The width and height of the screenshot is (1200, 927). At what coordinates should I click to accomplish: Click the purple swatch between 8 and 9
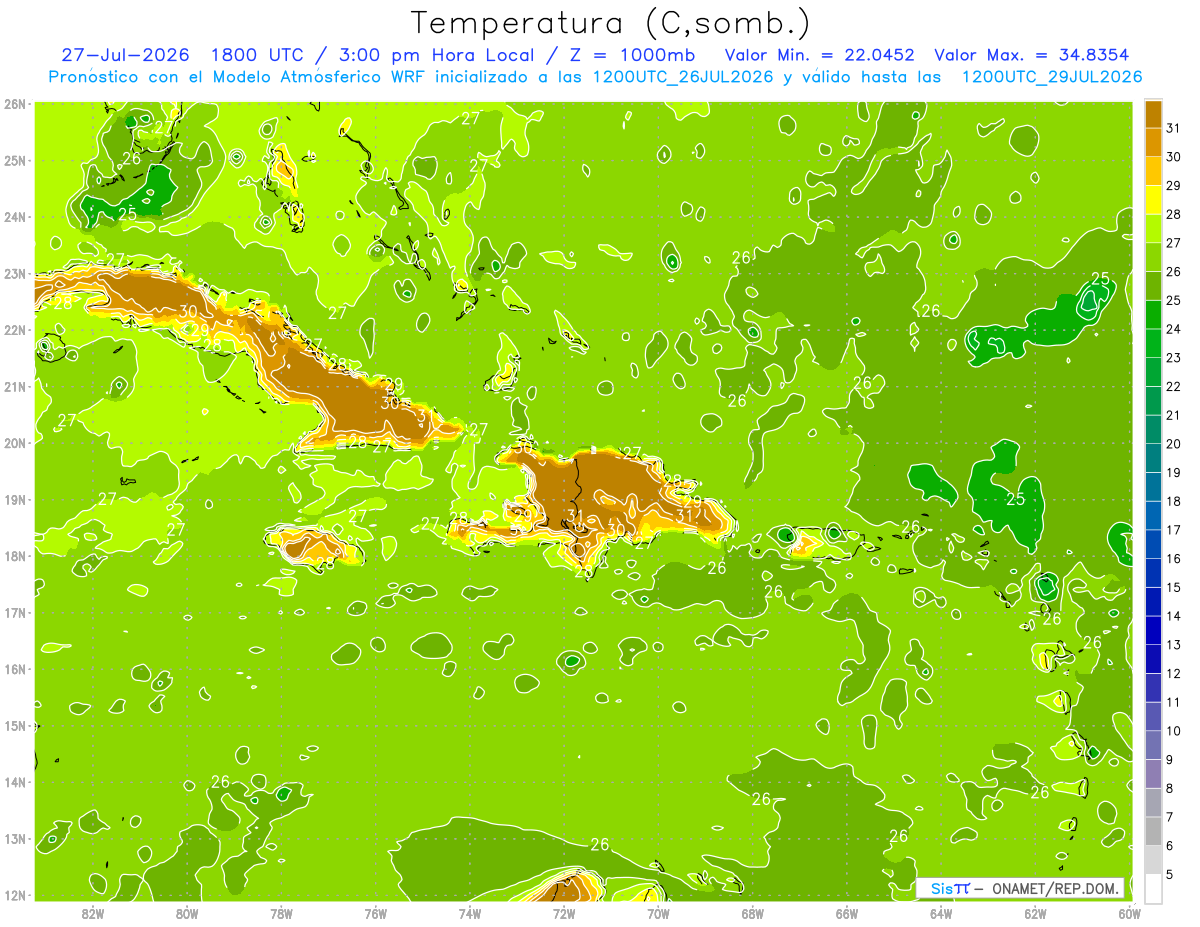point(1153,773)
